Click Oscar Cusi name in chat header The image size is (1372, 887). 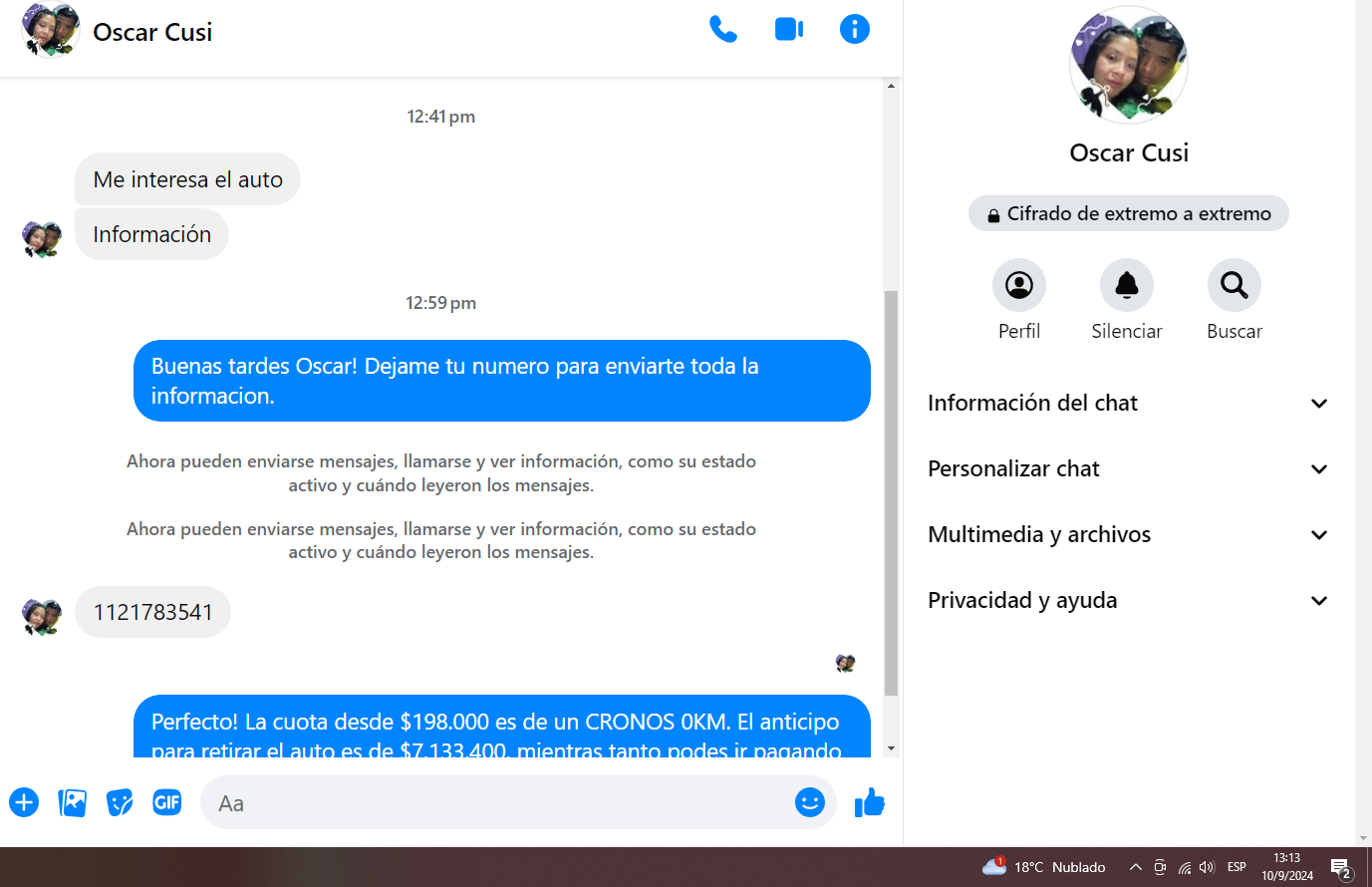[152, 32]
